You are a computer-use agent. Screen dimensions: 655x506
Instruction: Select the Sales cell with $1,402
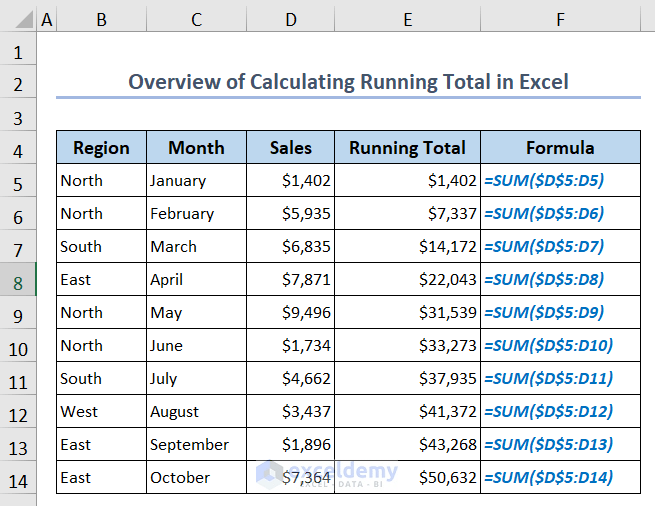pos(290,181)
